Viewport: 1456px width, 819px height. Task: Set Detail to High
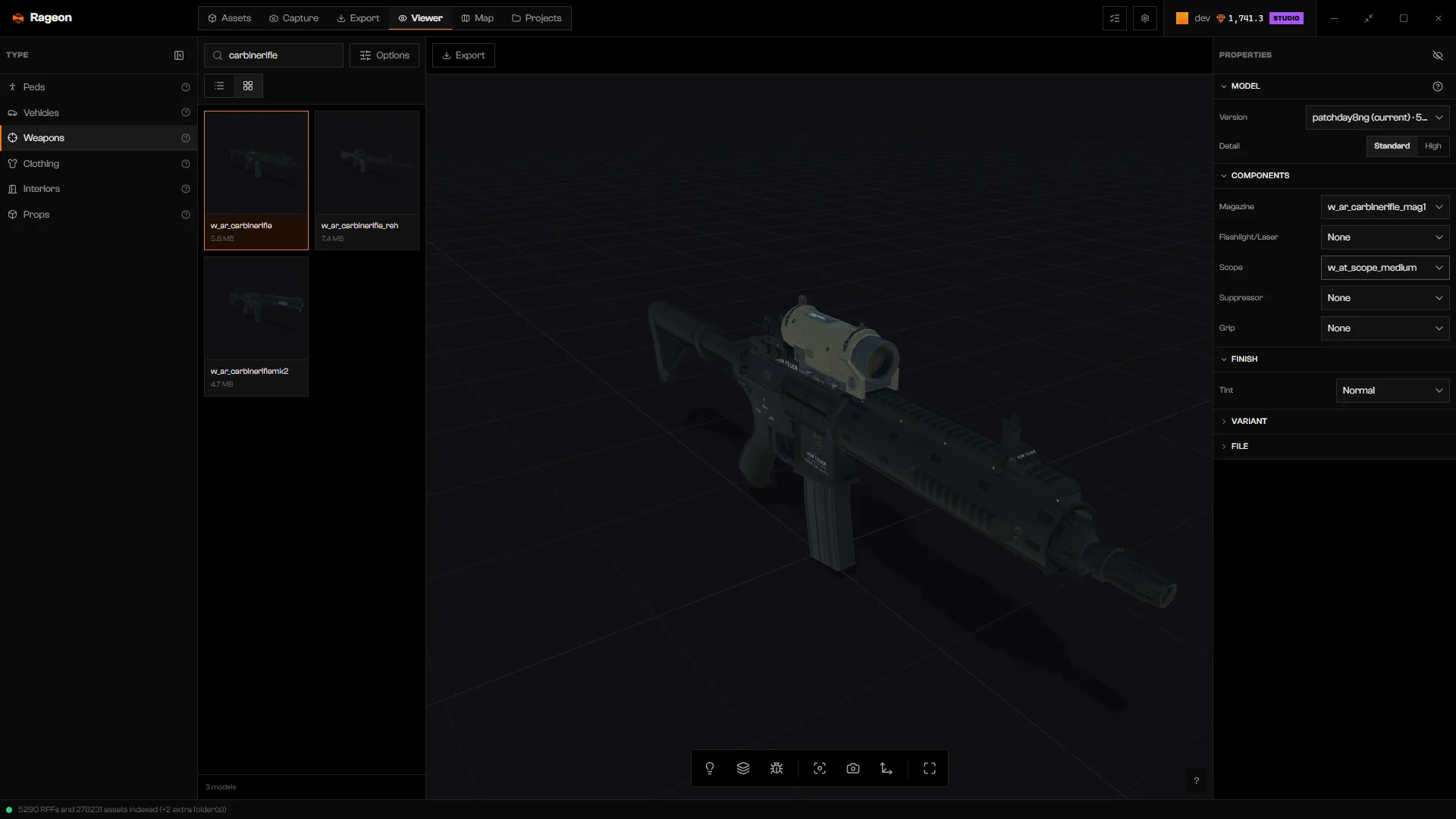(x=1433, y=146)
